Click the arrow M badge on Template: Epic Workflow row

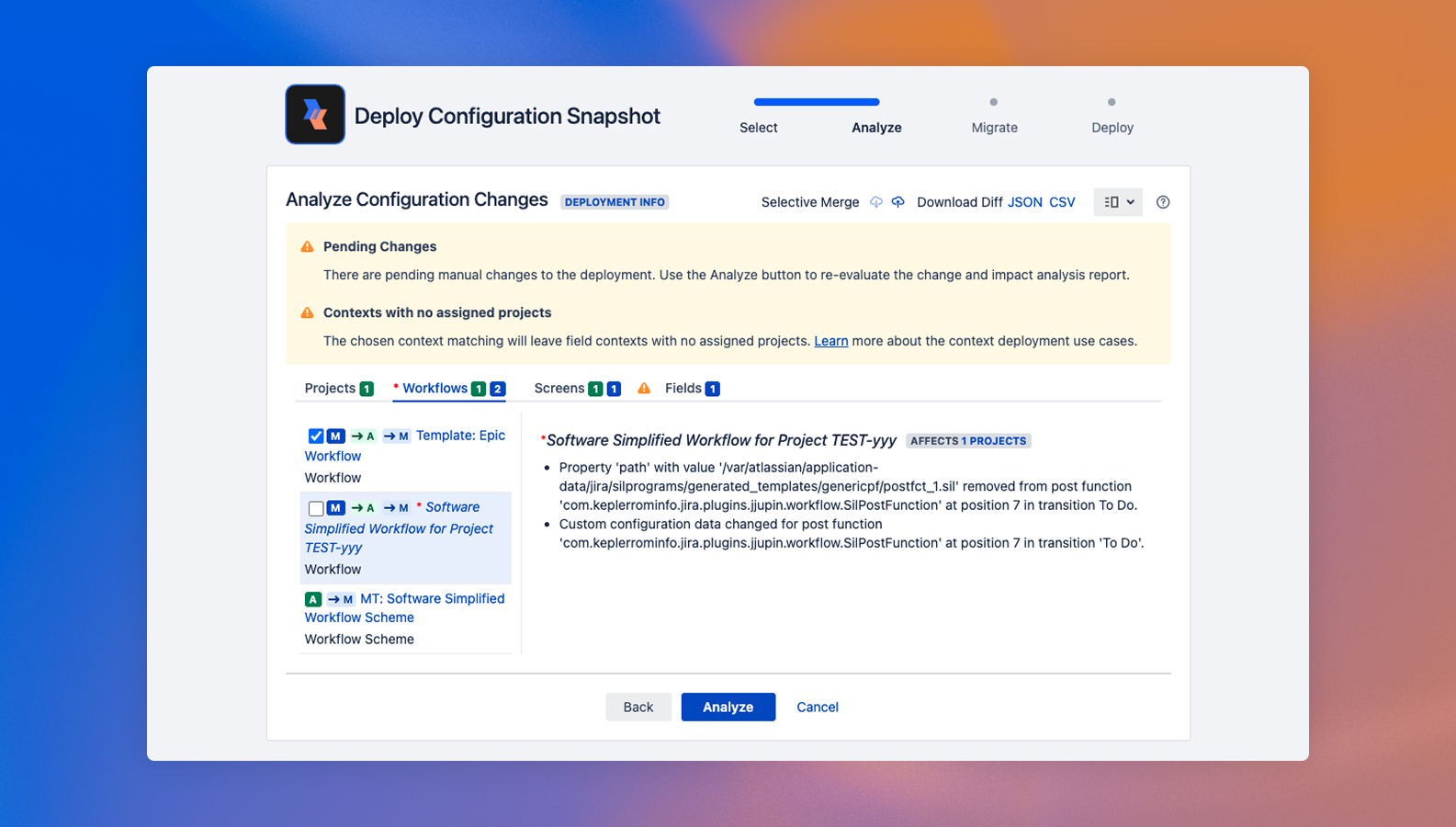click(x=396, y=436)
